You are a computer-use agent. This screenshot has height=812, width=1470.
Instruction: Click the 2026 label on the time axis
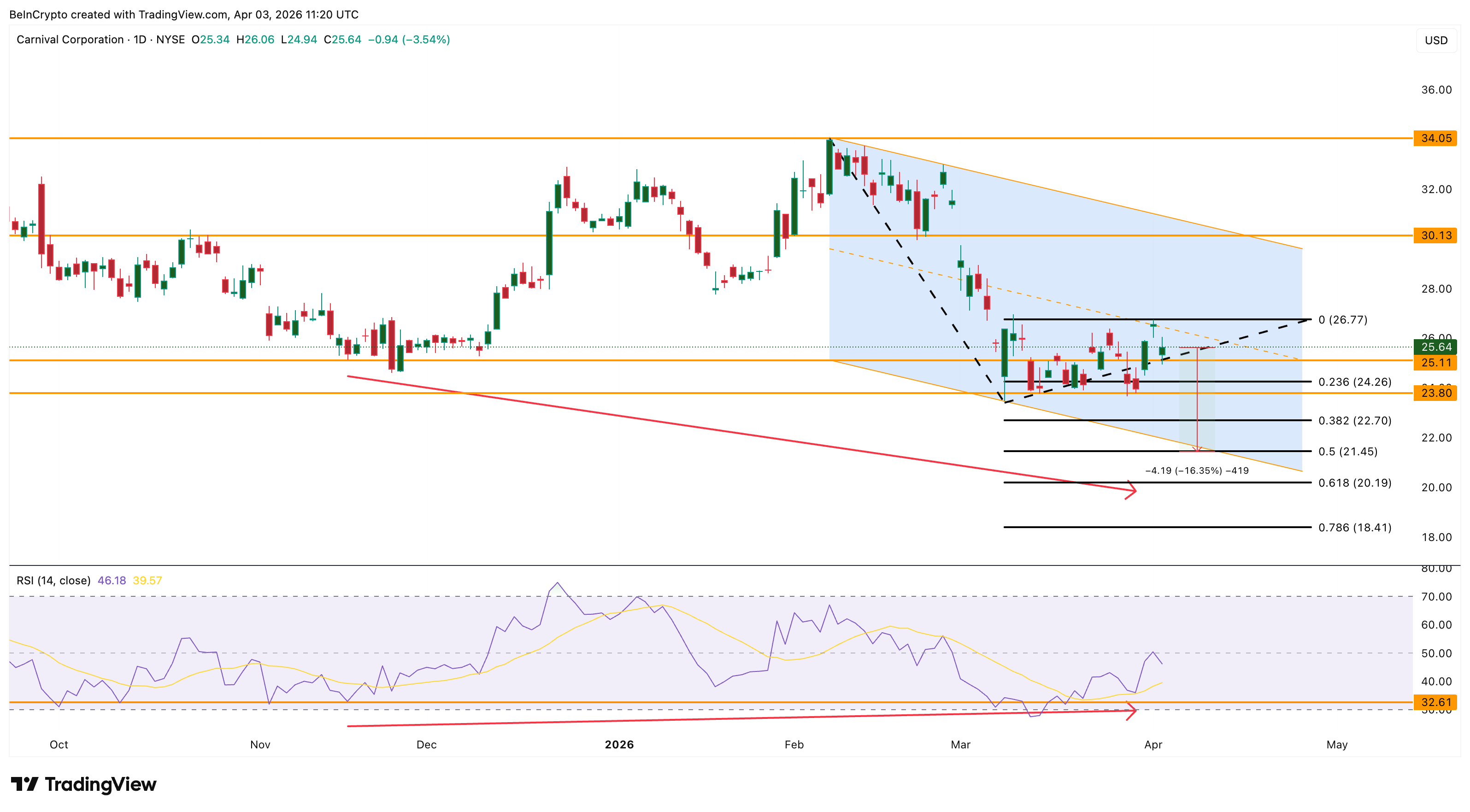(x=620, y=744)
